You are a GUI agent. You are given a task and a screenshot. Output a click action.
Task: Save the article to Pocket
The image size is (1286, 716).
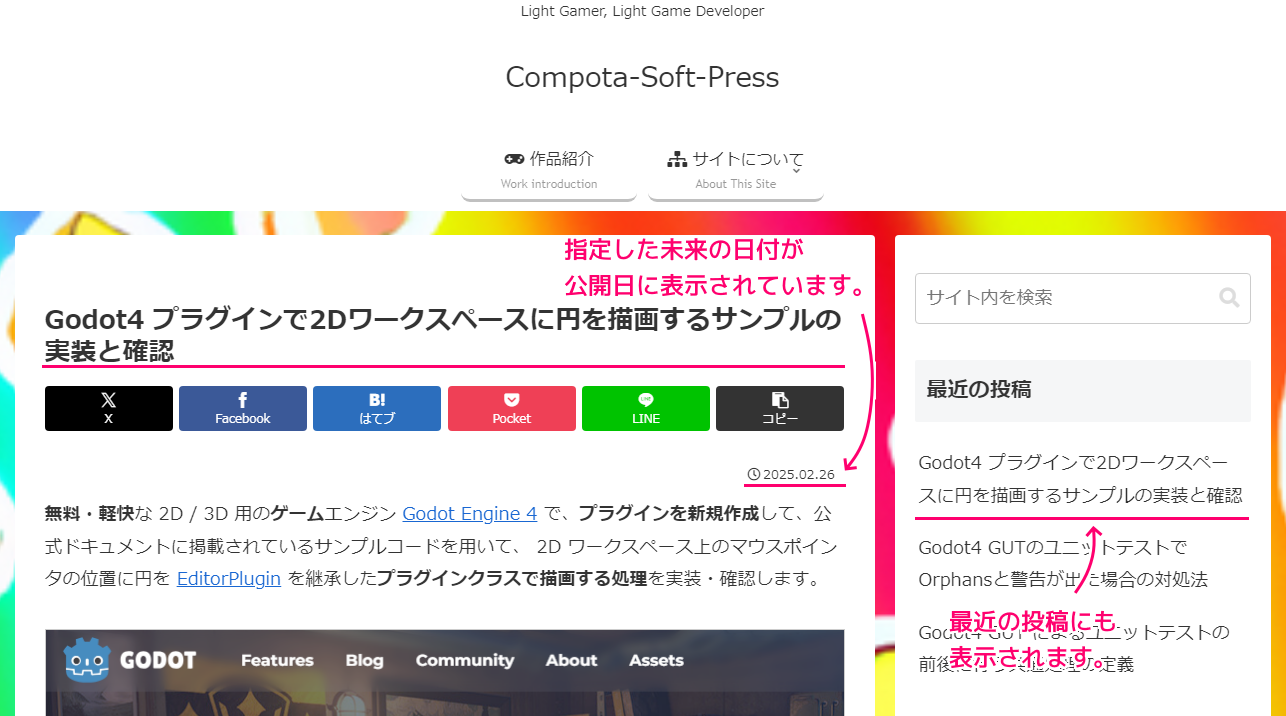512,408
